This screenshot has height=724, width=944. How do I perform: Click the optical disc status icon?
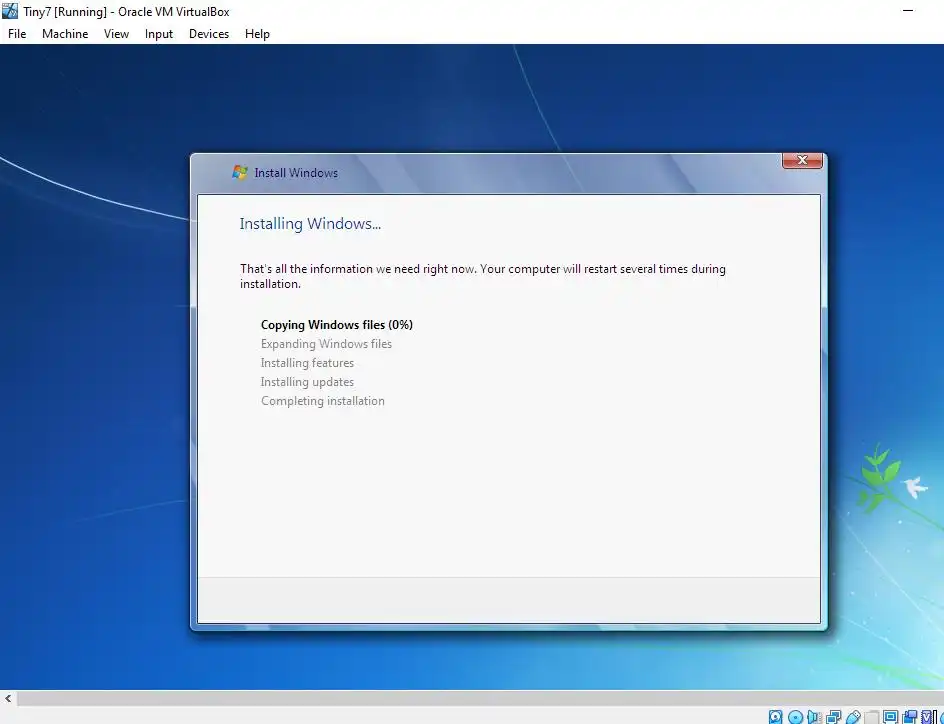[795, 717]
